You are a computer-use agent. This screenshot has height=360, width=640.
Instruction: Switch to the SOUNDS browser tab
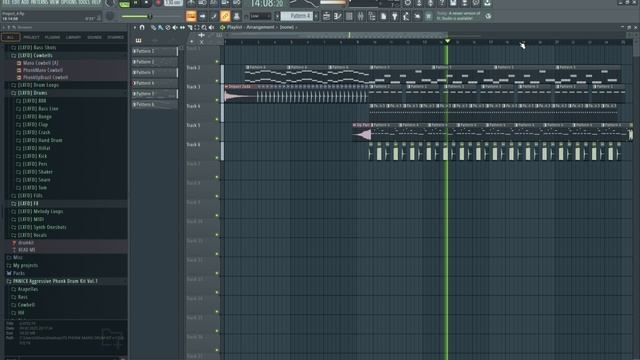tap(94, 37)
